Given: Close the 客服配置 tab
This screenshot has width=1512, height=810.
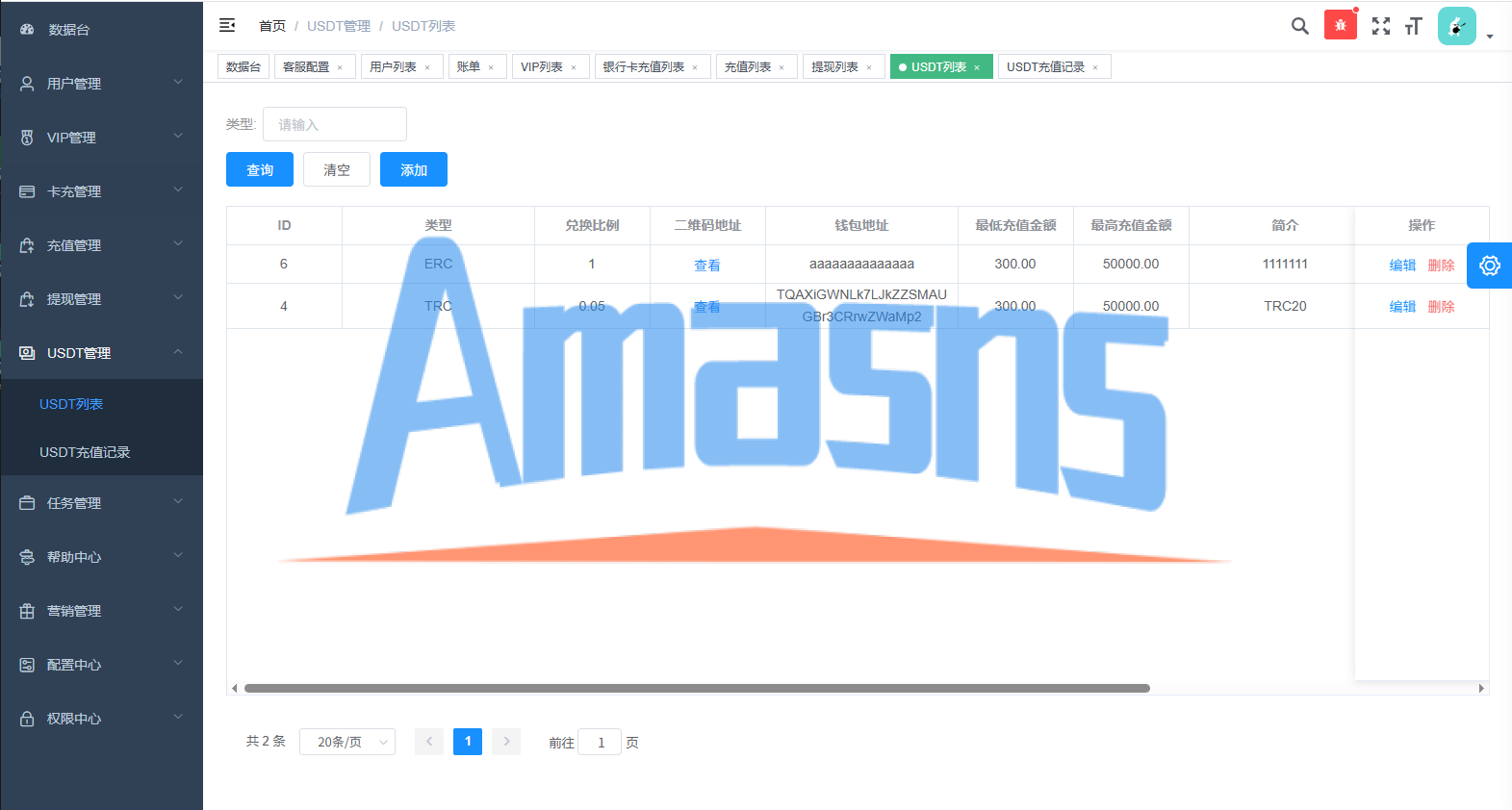Looking at the screenshot, I should click(340, 67).
